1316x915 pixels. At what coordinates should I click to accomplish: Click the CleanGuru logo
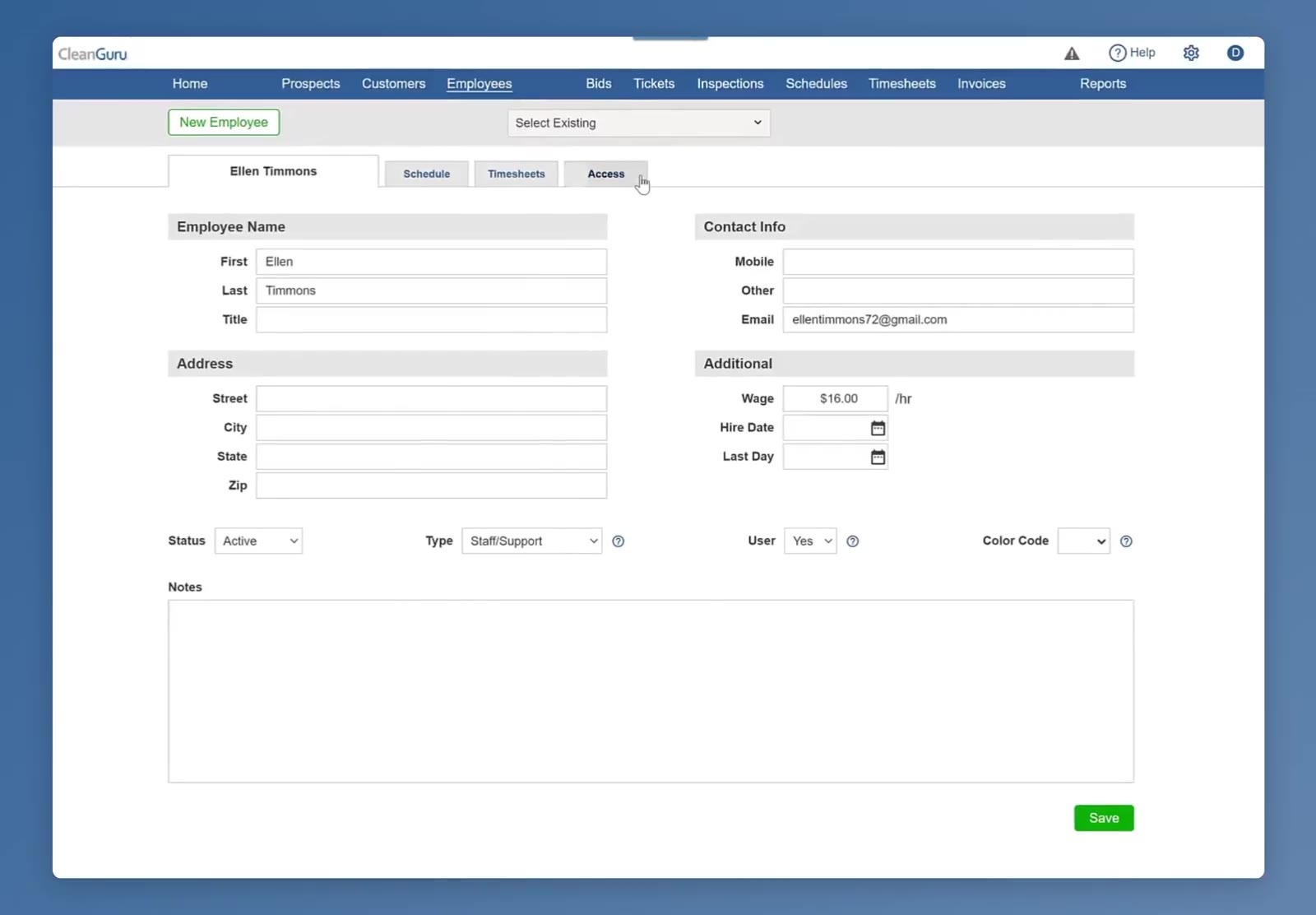coord(92,54)
